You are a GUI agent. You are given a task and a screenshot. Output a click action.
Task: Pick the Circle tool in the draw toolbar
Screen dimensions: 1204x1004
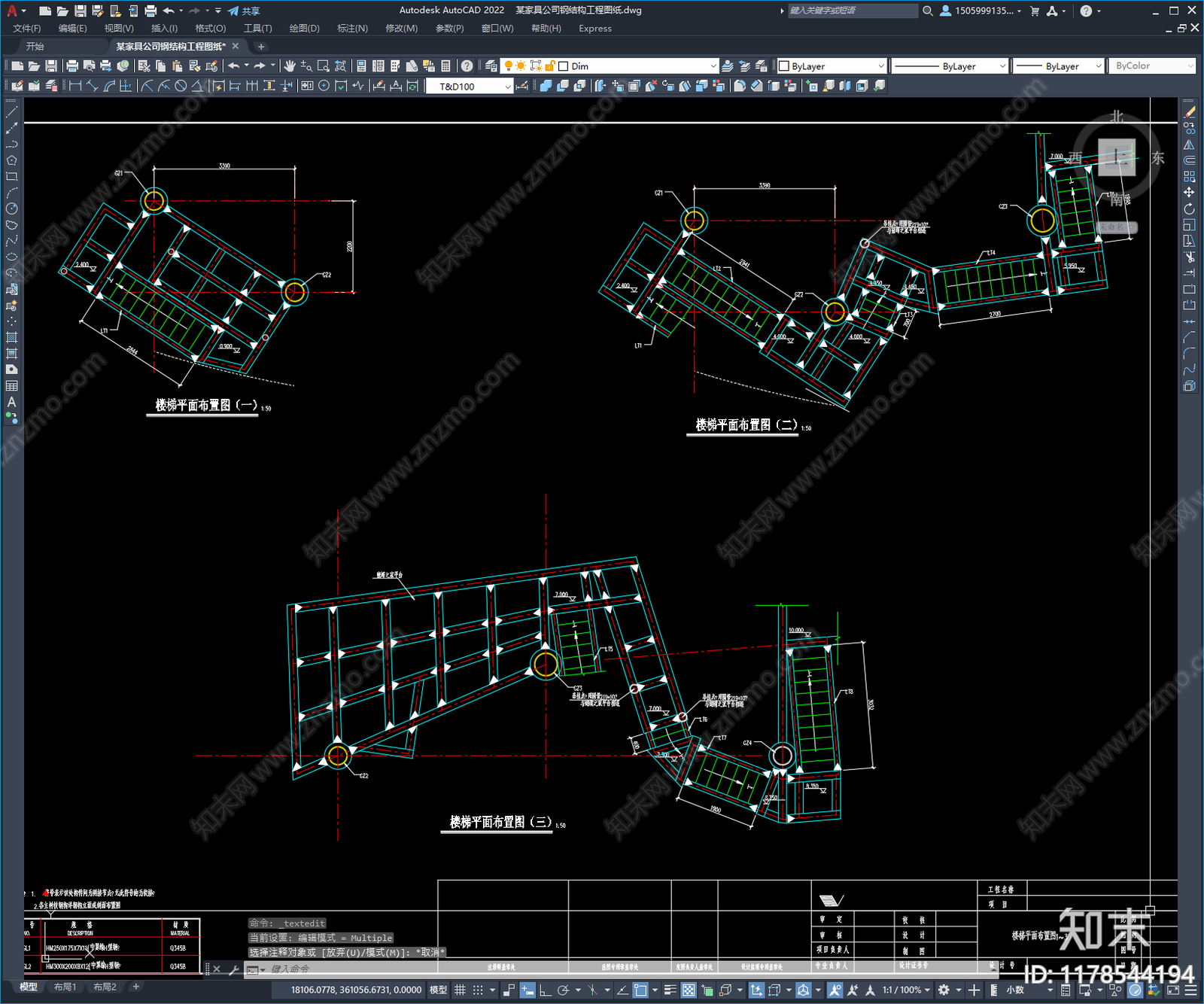tap(11, 208)
